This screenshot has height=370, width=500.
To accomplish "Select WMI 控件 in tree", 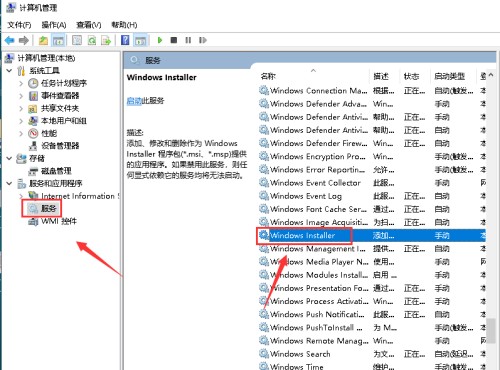I will [59, 221].
